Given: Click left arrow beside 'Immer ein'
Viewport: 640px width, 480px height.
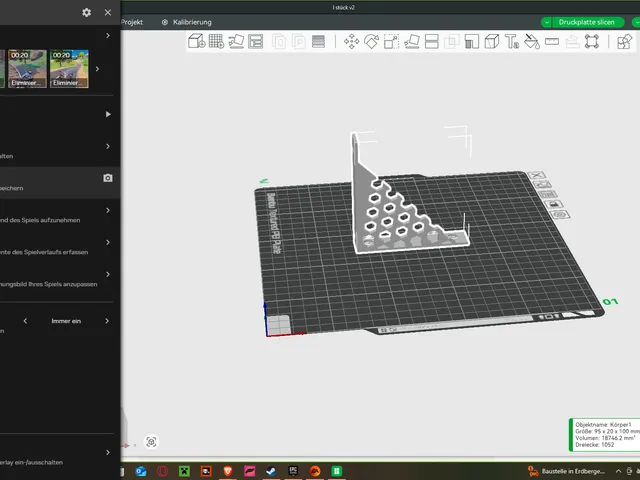Looking at the screenshot, I should pyautogui.click(x=25, y=321).
